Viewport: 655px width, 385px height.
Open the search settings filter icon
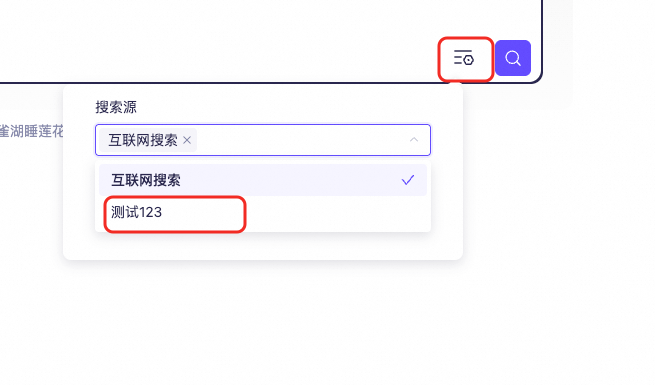pyautogui.click(x=464, y=58)
